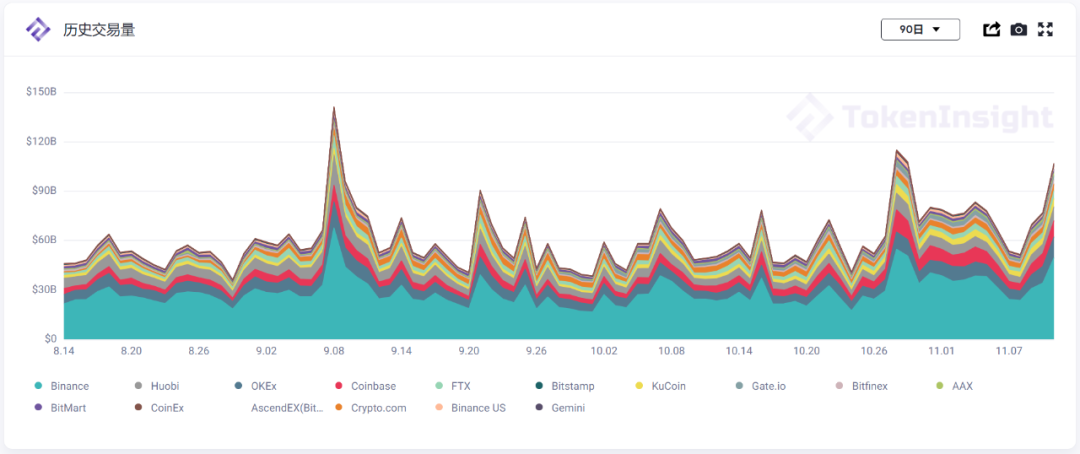Open the 90日 time range dropdown

coord(920,30)
